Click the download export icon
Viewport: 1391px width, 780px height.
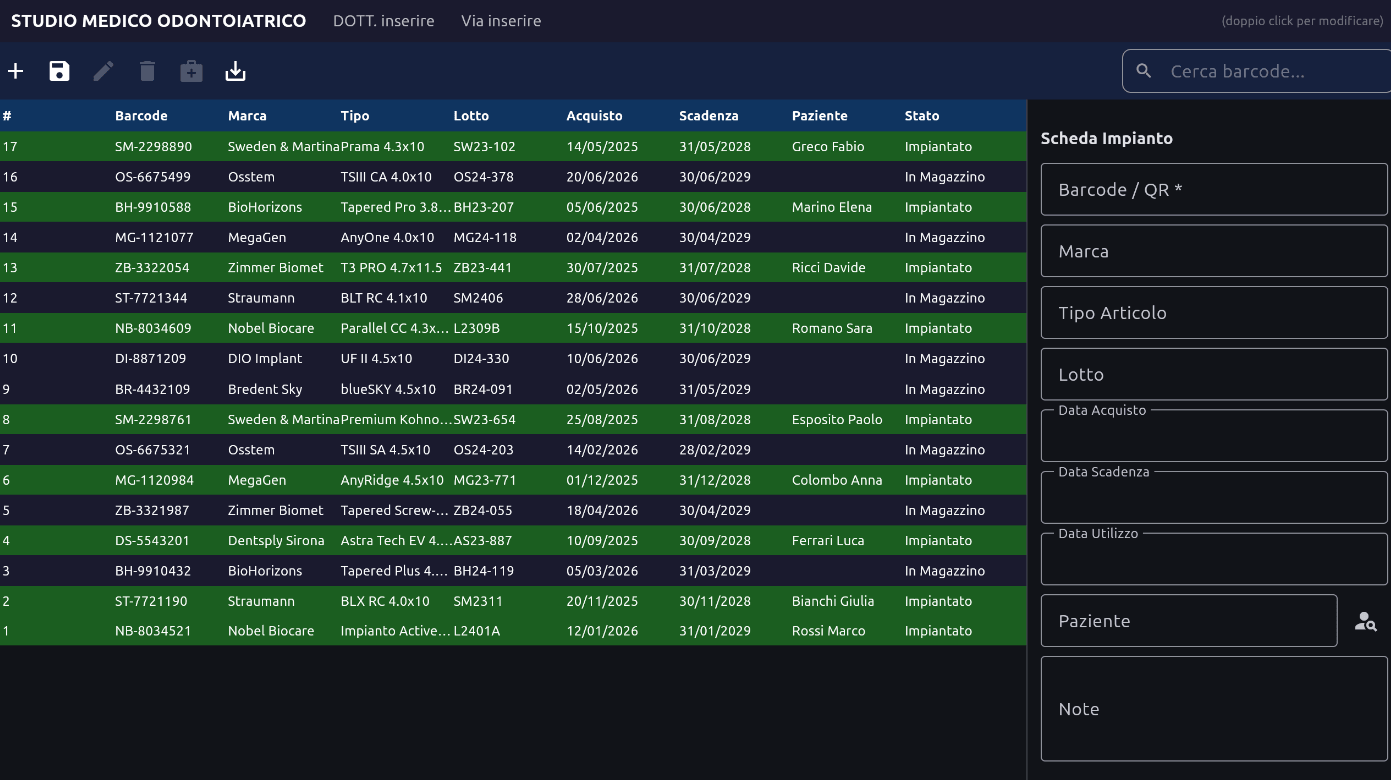[x=235, y=71]
